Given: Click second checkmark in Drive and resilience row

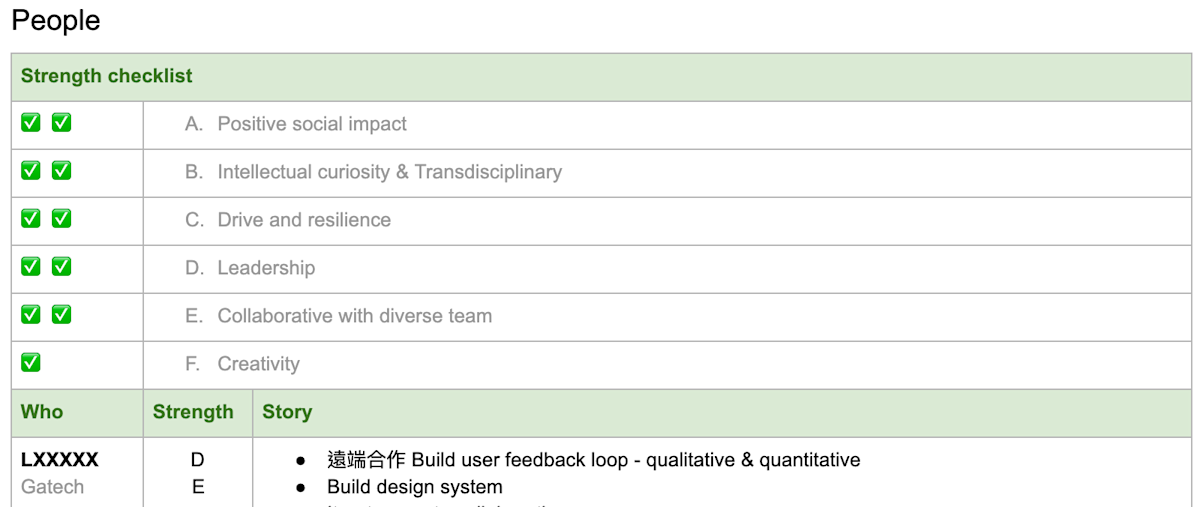Looking at the screenshot, I should tap(61, 218).
